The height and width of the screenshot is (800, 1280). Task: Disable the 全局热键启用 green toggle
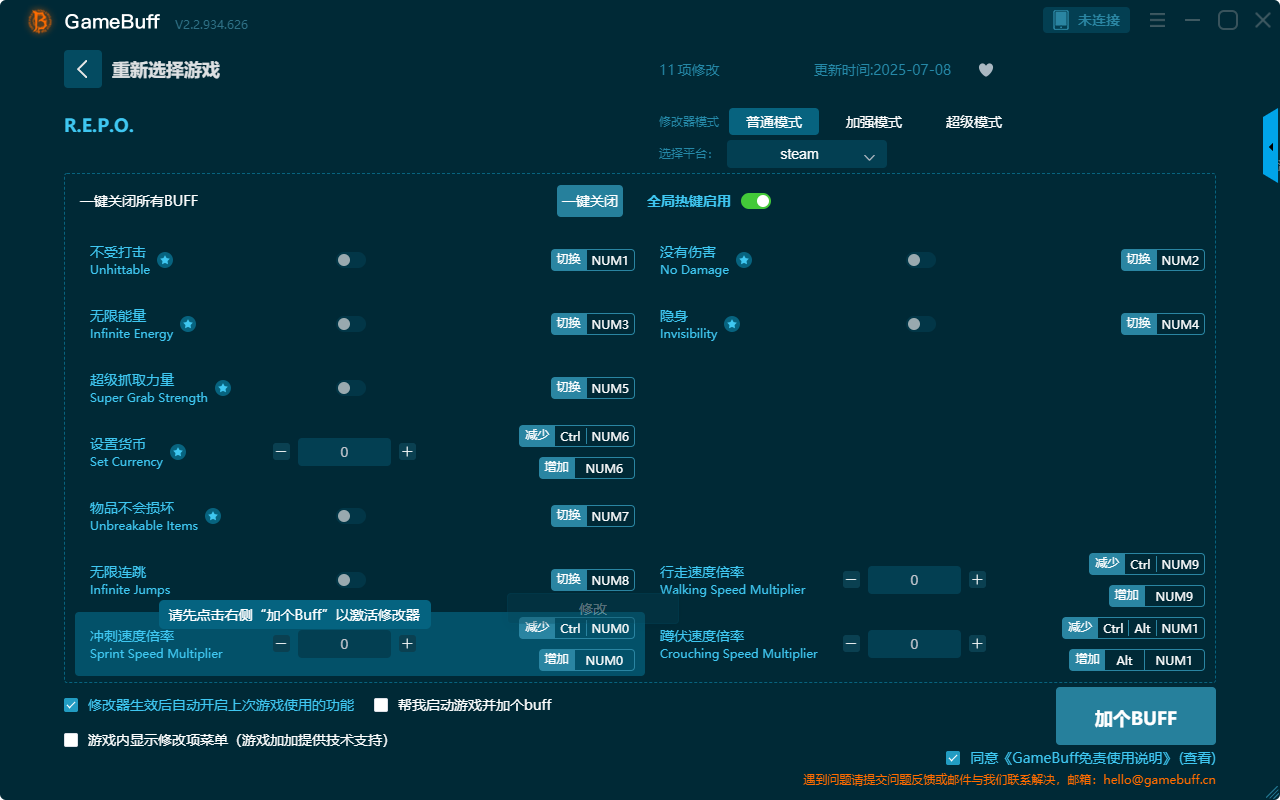point(757,201)
